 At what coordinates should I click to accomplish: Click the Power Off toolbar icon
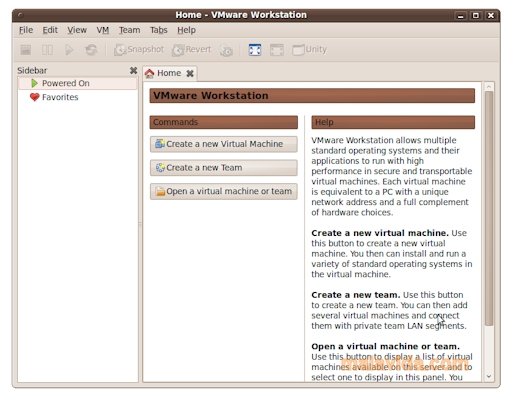click(26, 50)
